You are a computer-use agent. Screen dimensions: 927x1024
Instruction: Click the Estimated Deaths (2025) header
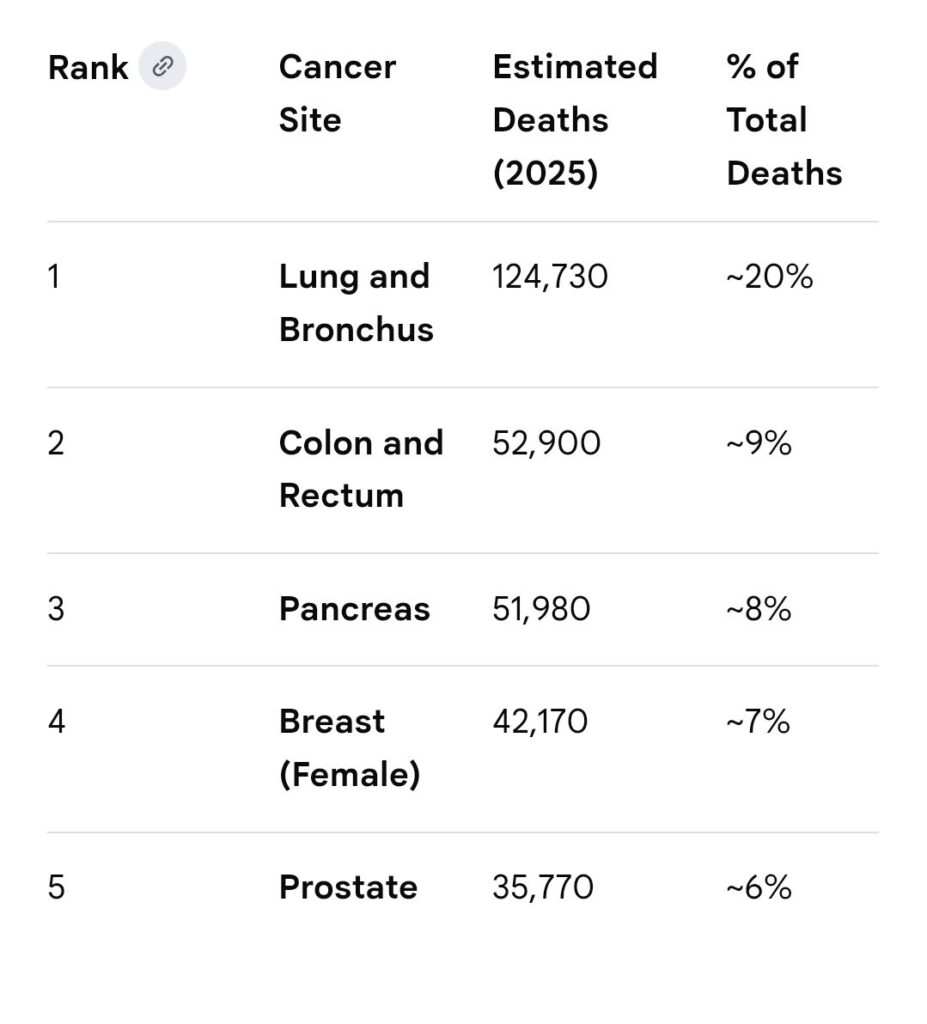coord(574,120)
